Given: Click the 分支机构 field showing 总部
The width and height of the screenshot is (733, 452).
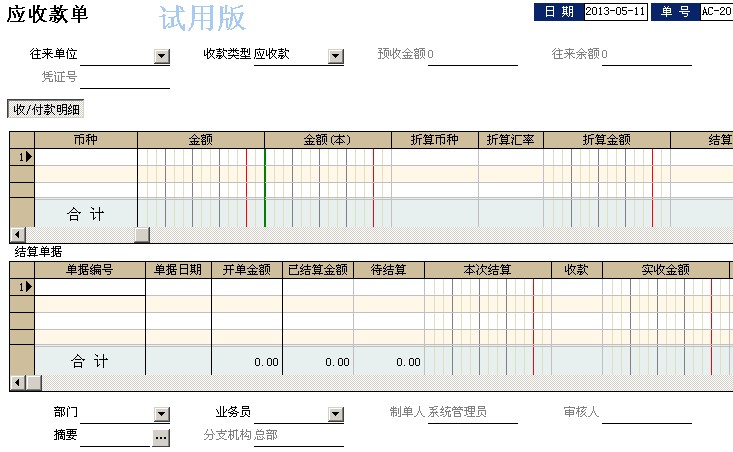Looking at the screenshot, I should 299,436.
